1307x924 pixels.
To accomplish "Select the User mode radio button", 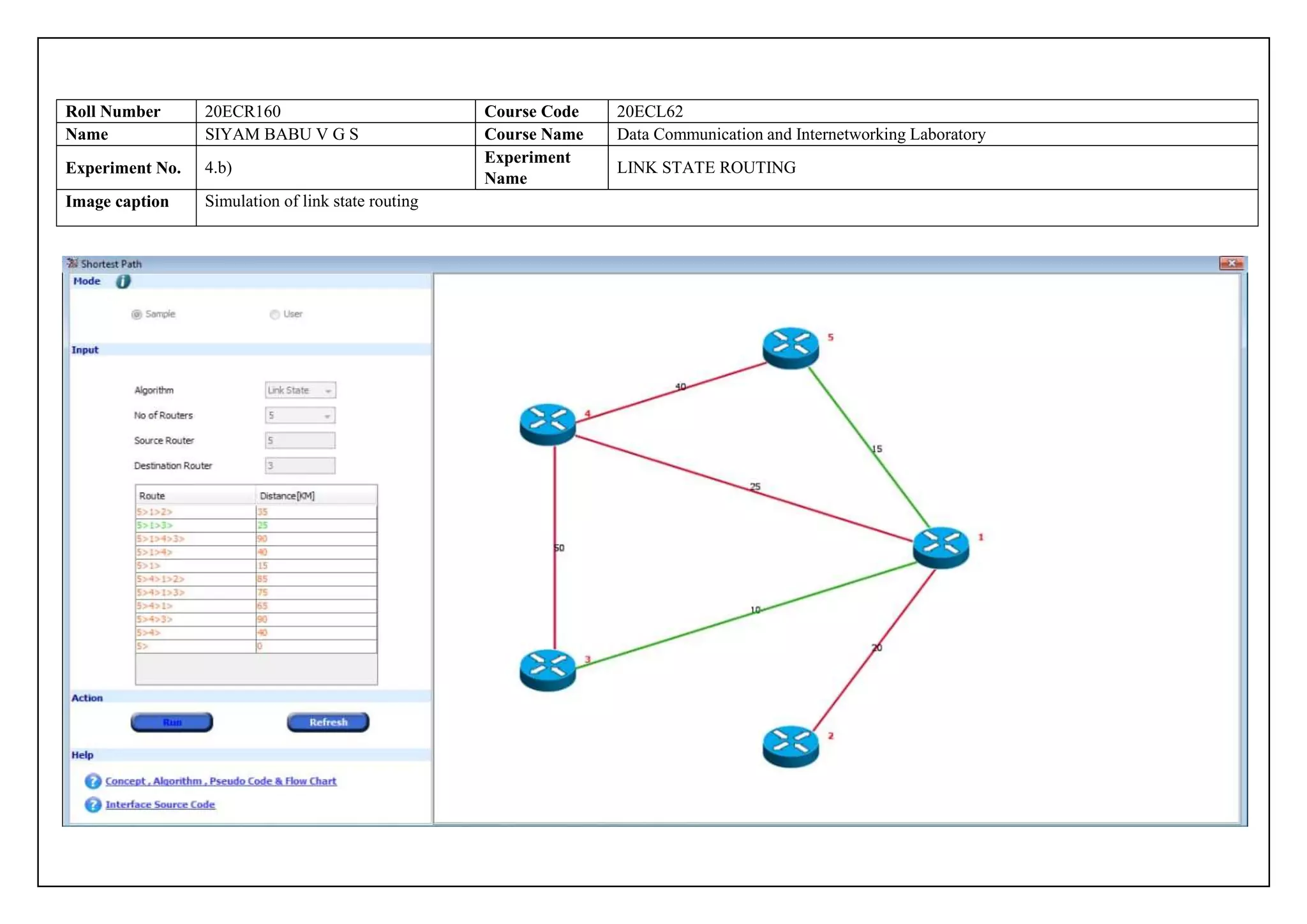I will click(274, 314).
